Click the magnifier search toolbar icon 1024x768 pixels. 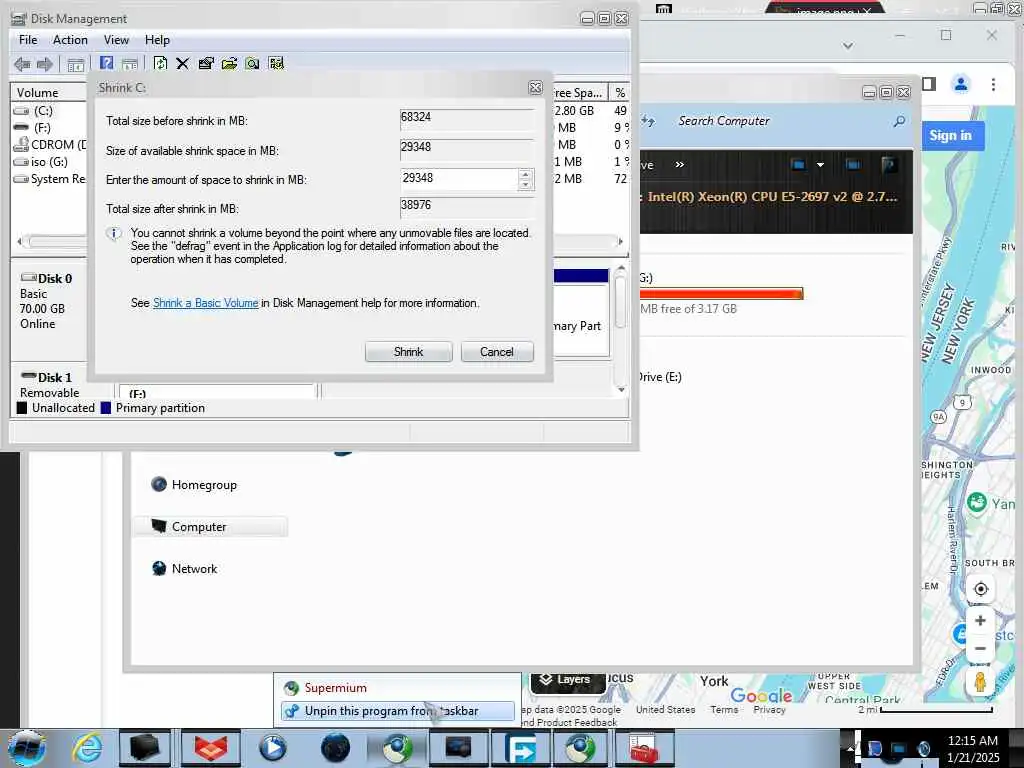[x=253, y=63]
